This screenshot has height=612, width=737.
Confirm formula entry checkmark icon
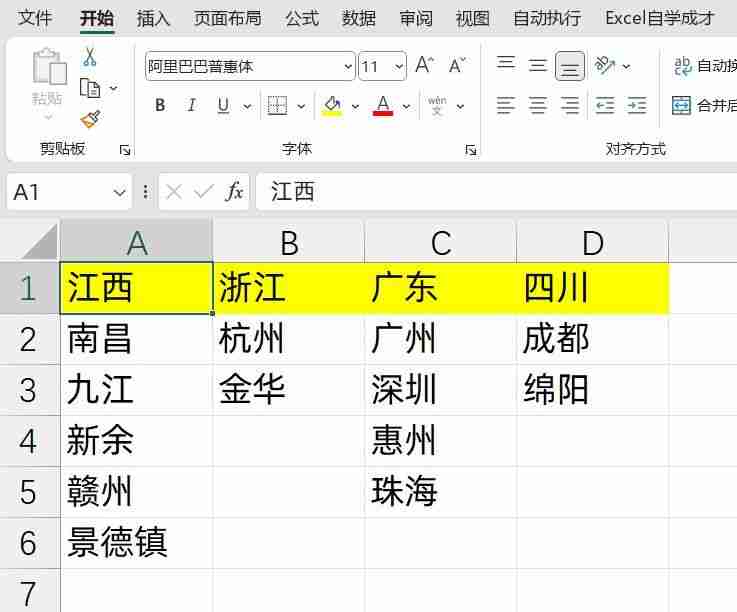coord(204,191)
